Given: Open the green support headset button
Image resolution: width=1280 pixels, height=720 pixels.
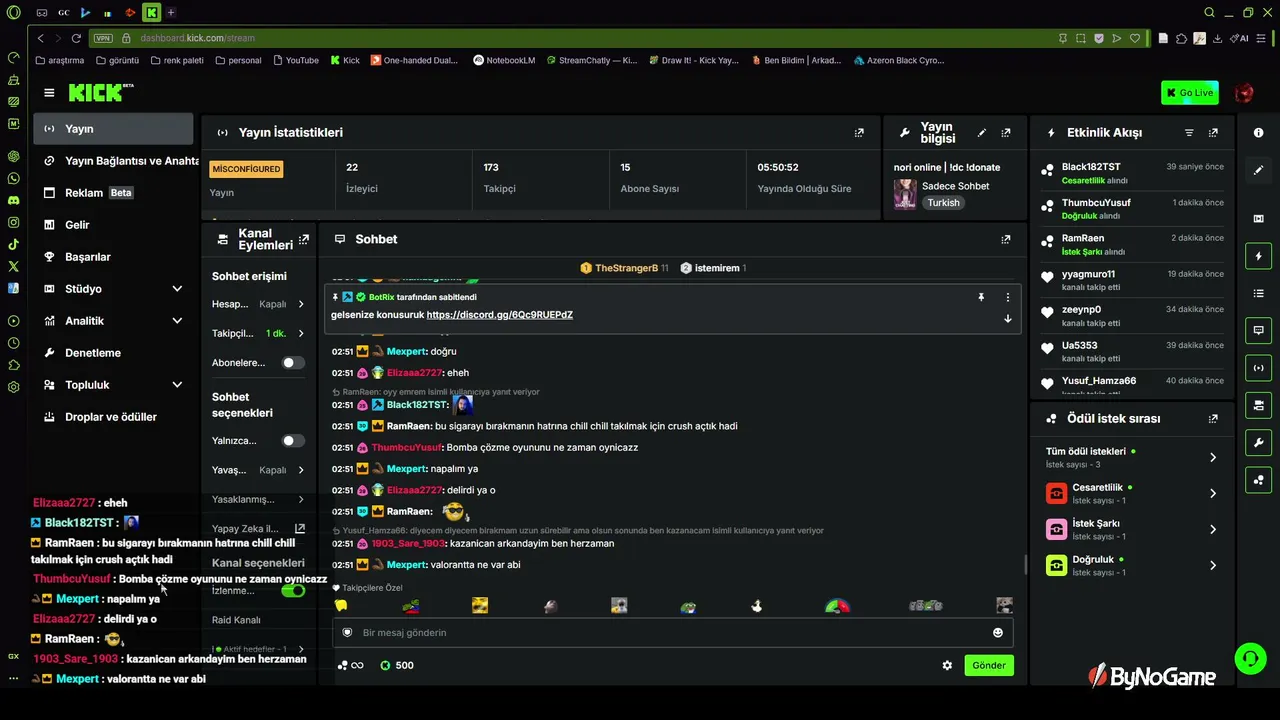Looking at the screenshot, I should [x=1250, y=658].
